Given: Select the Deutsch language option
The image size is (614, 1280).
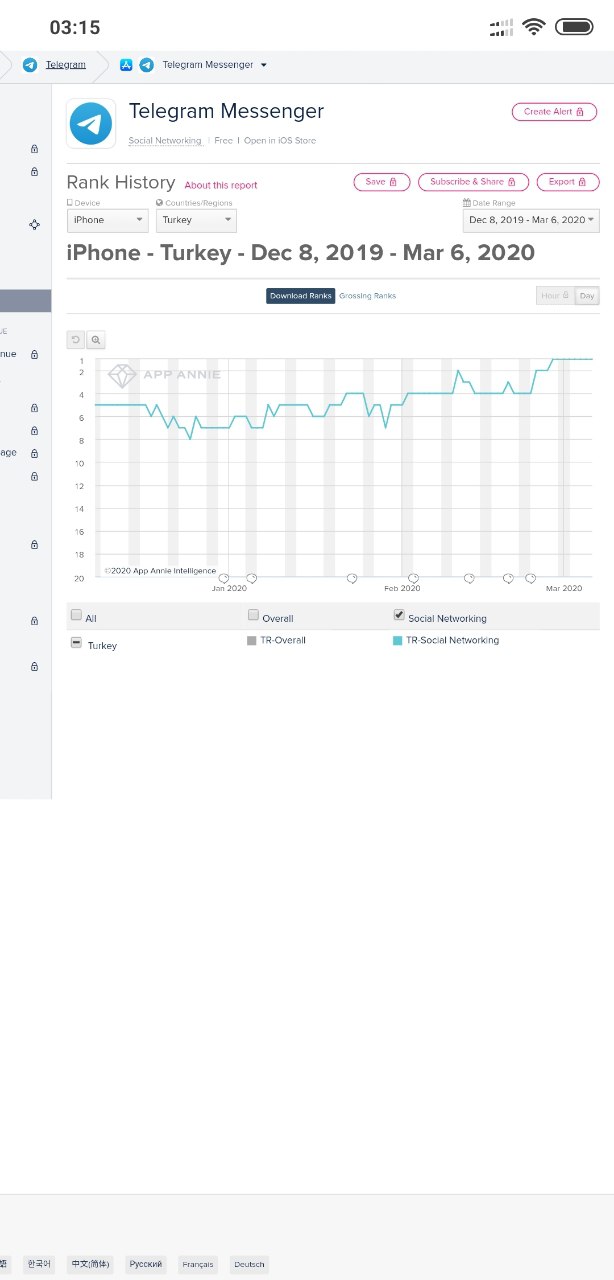Looking at the screenshot, I should (x=250, y=1264).
